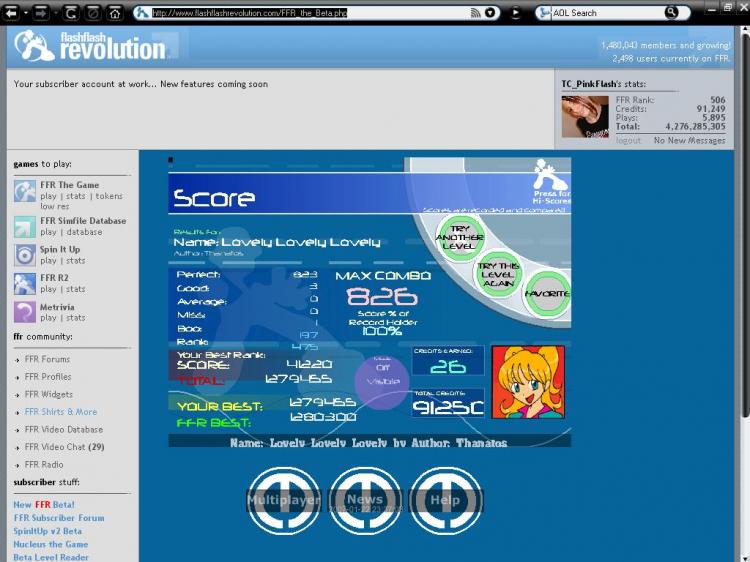
Task: Open FFR Shirts & More link
Action: pyautogui.click(x=61, y=412)
